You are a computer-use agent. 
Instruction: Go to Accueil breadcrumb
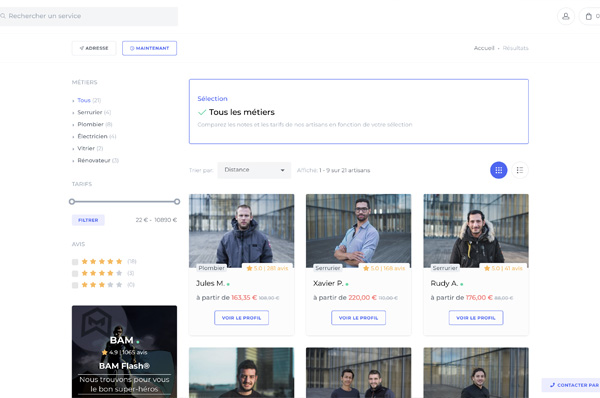coord(484,48)
